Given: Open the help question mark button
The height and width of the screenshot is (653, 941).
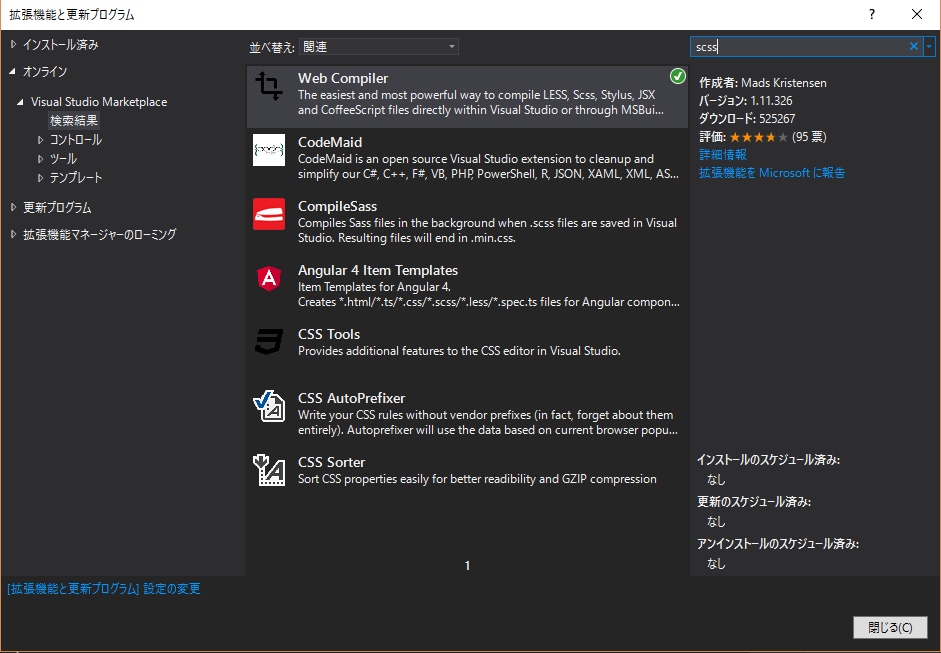Looking at the screenshot, I should (x=872, y=14).
